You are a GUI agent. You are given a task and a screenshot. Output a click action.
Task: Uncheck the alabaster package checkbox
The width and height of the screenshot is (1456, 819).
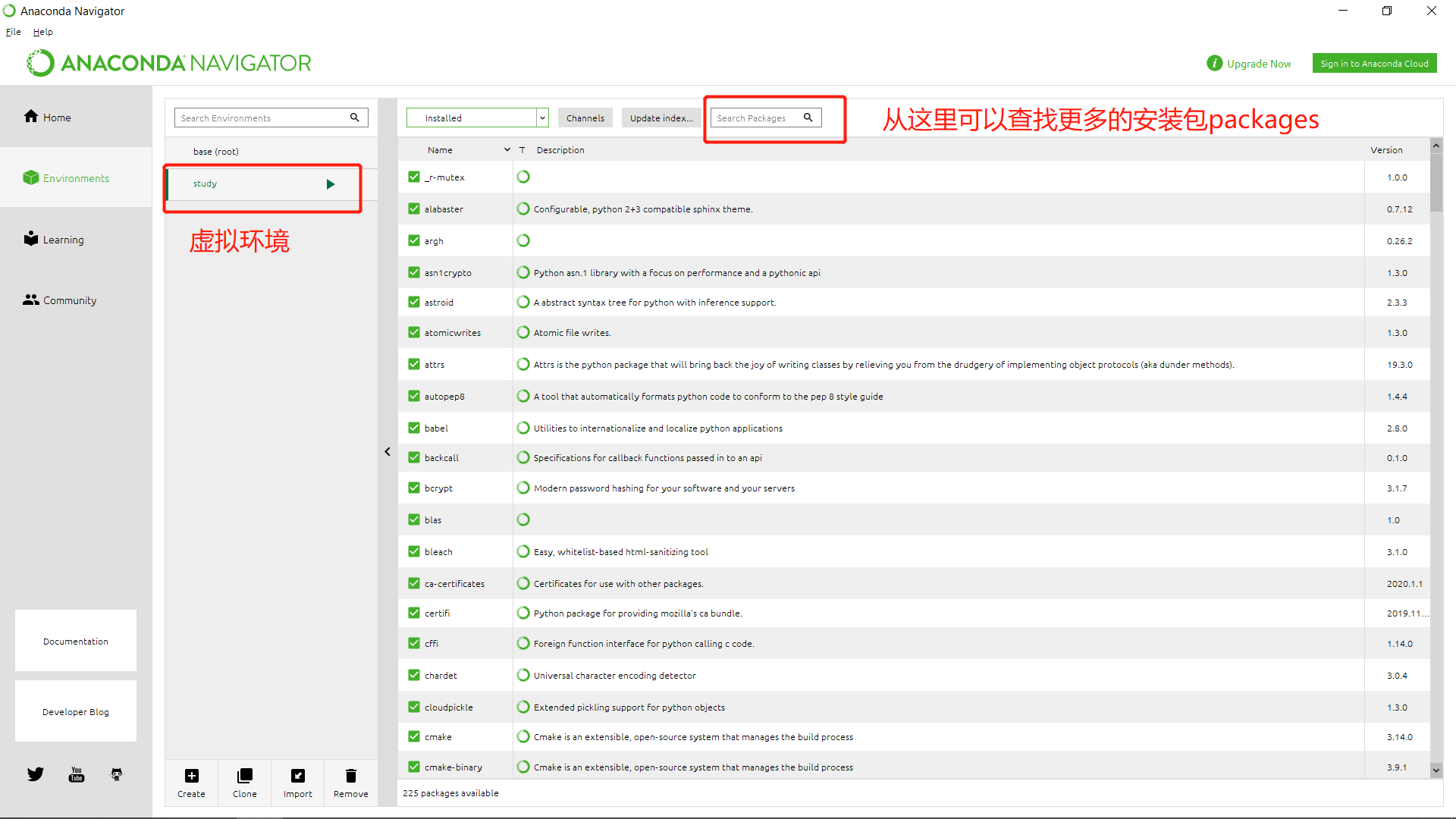click(x=414, y=209)
